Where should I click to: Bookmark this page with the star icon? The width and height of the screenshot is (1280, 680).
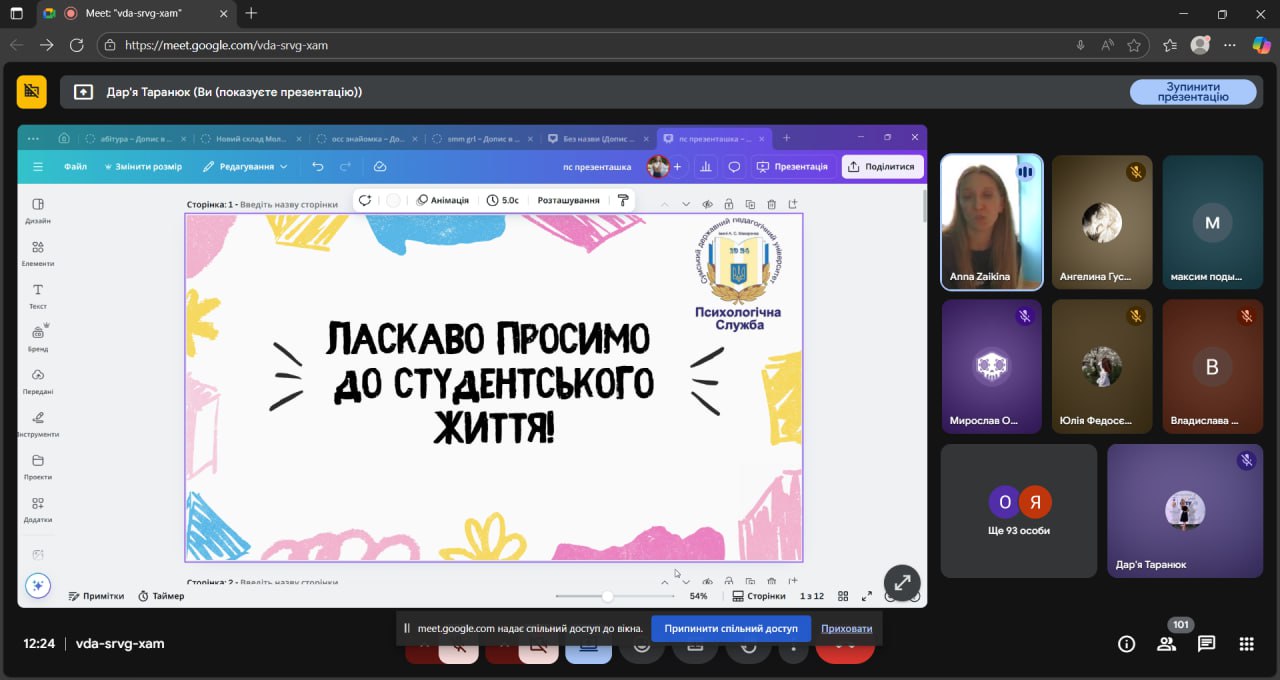click(1134, 45)
